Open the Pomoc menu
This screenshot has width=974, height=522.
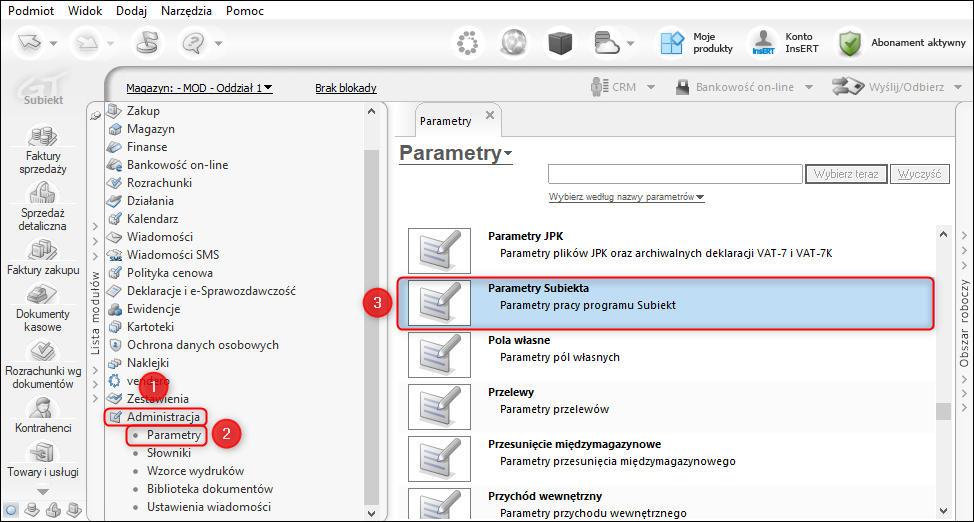coord(245,11)
